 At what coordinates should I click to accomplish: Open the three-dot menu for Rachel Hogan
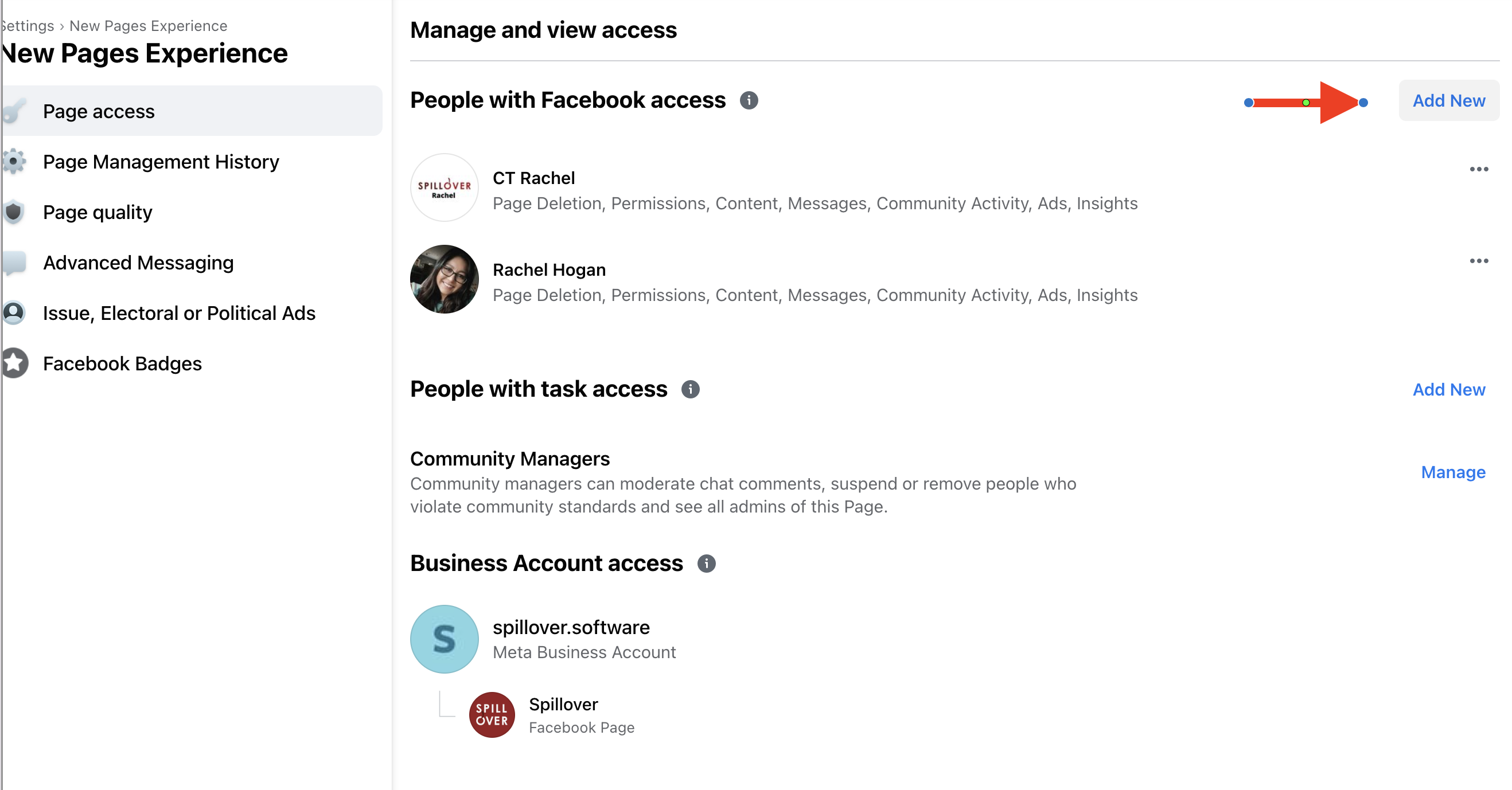click(x=1479, y=261)
